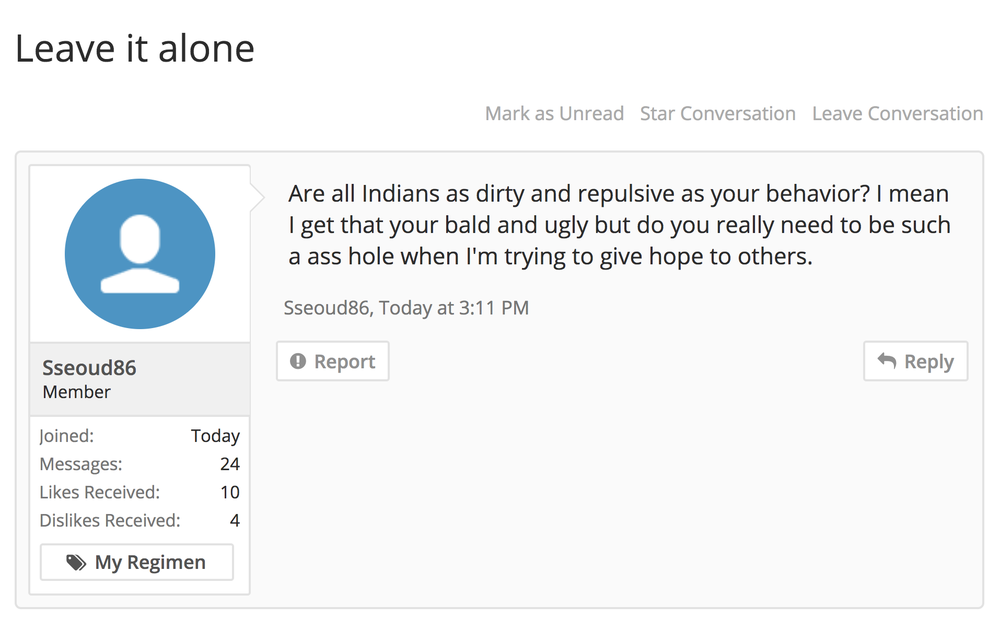
Task: Click the reply arrow icon
Action: 886,362
